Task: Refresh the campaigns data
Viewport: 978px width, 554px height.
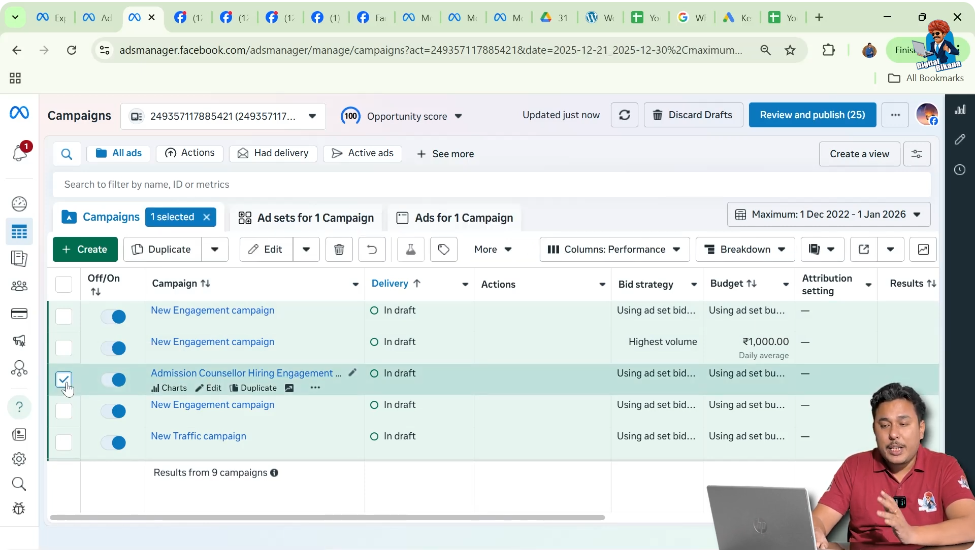Action: tap(624, 115)
